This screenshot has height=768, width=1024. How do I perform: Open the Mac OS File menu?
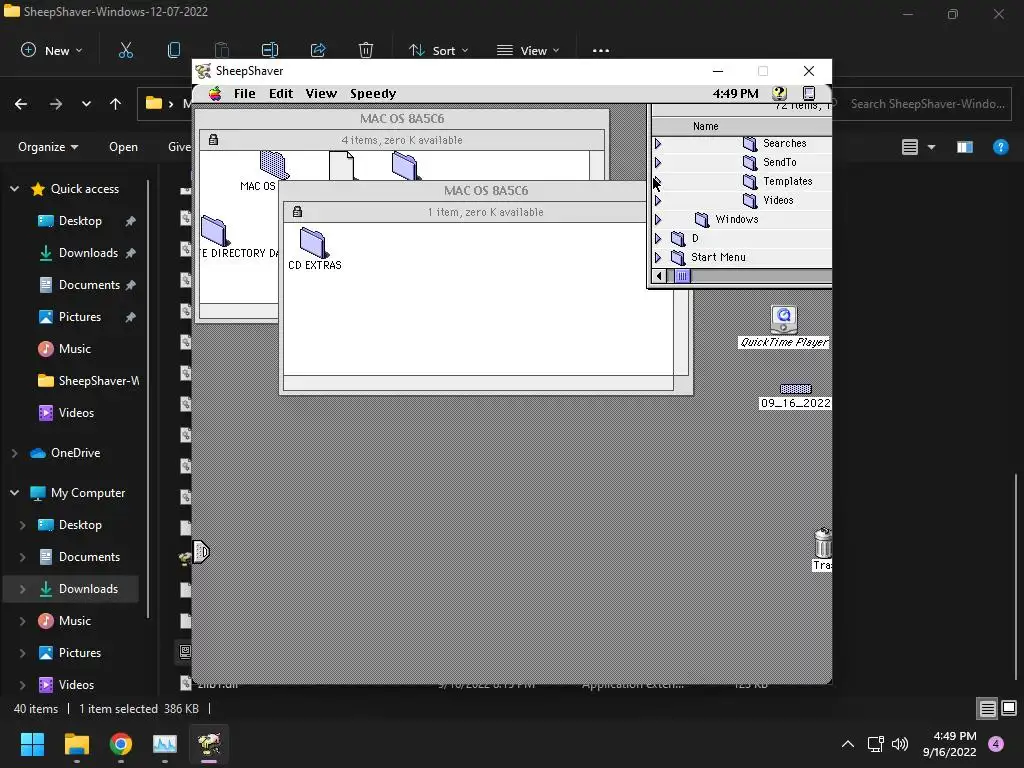[x=245, y=93]
